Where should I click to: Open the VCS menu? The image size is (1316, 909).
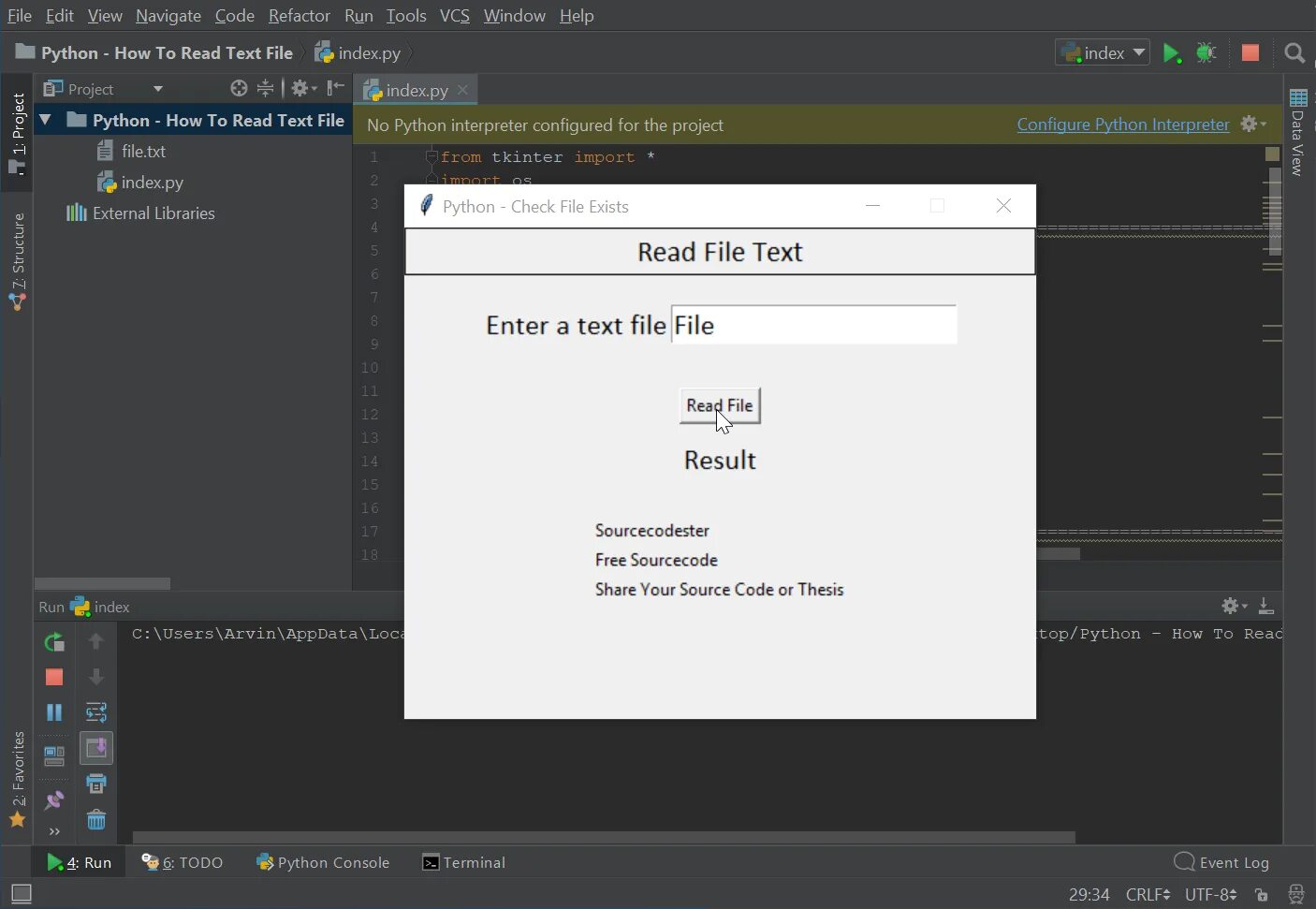pos(454,16)
